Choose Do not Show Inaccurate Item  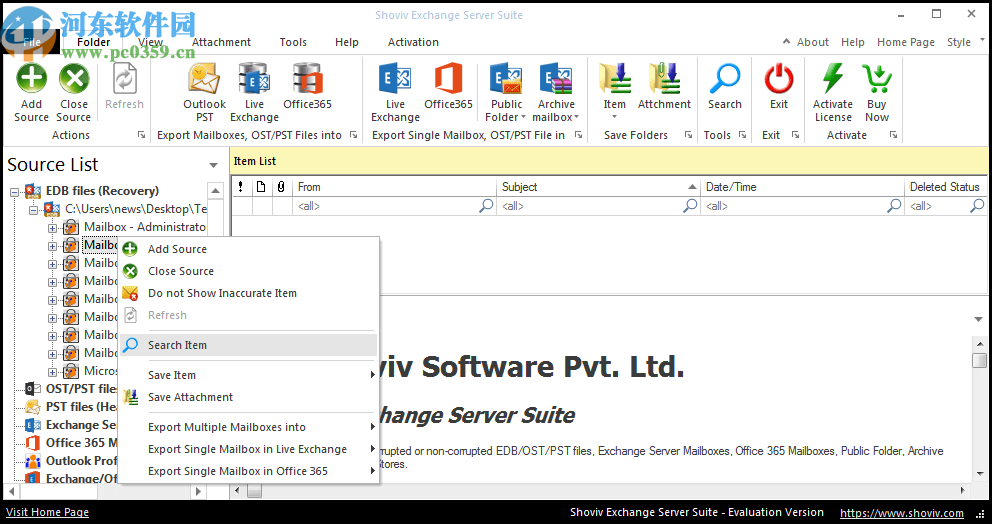pos(249,293)
